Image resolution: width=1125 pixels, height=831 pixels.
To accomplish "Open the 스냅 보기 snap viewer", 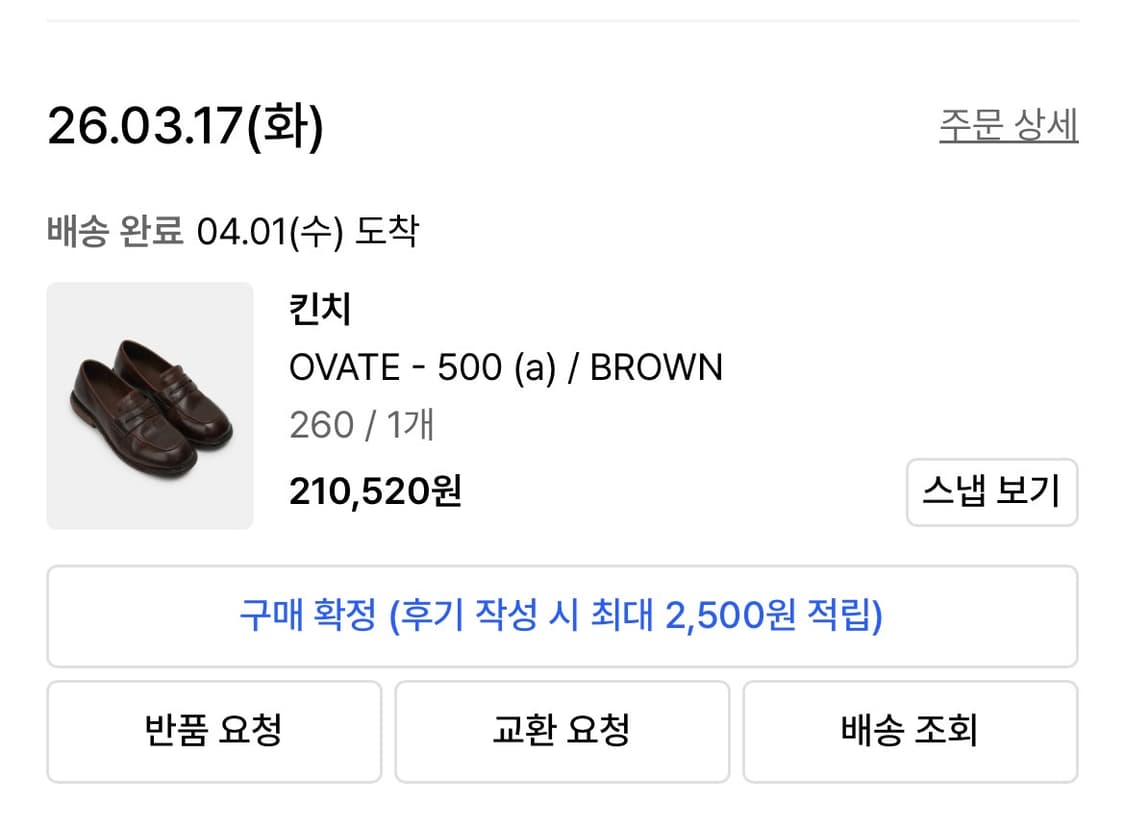I will tap(991, 491).
